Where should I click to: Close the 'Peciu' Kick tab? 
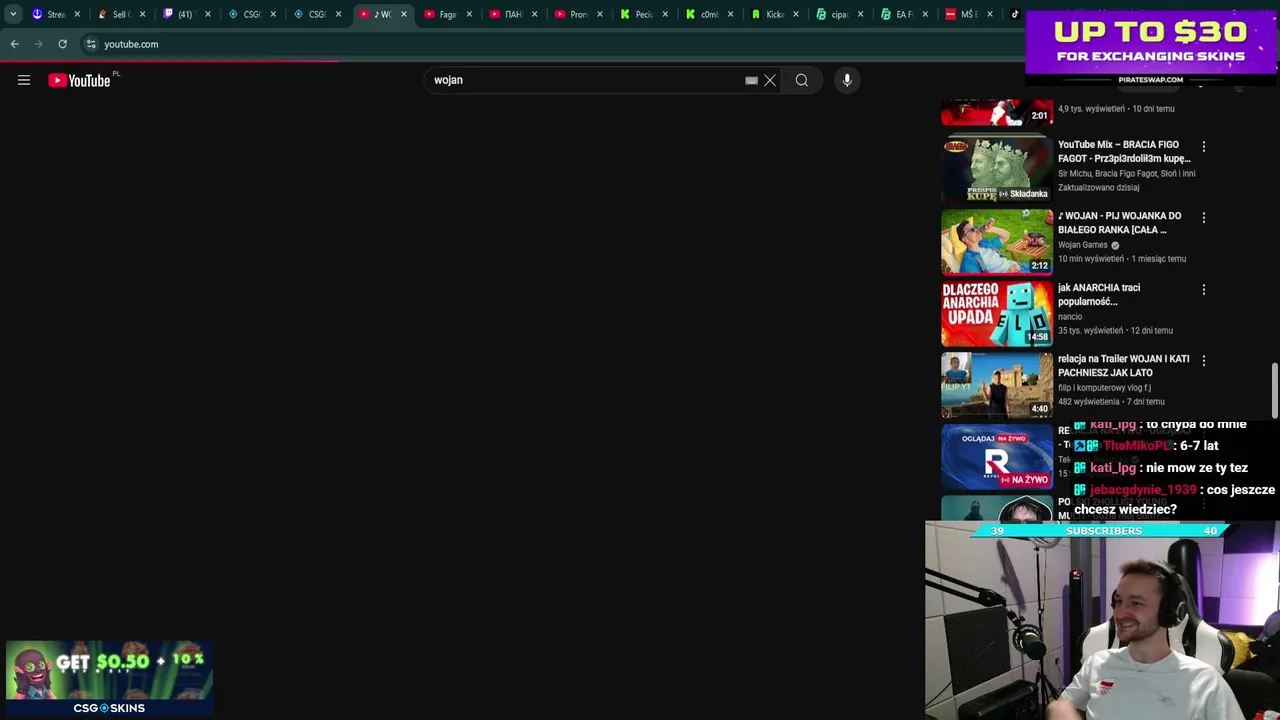665,14
